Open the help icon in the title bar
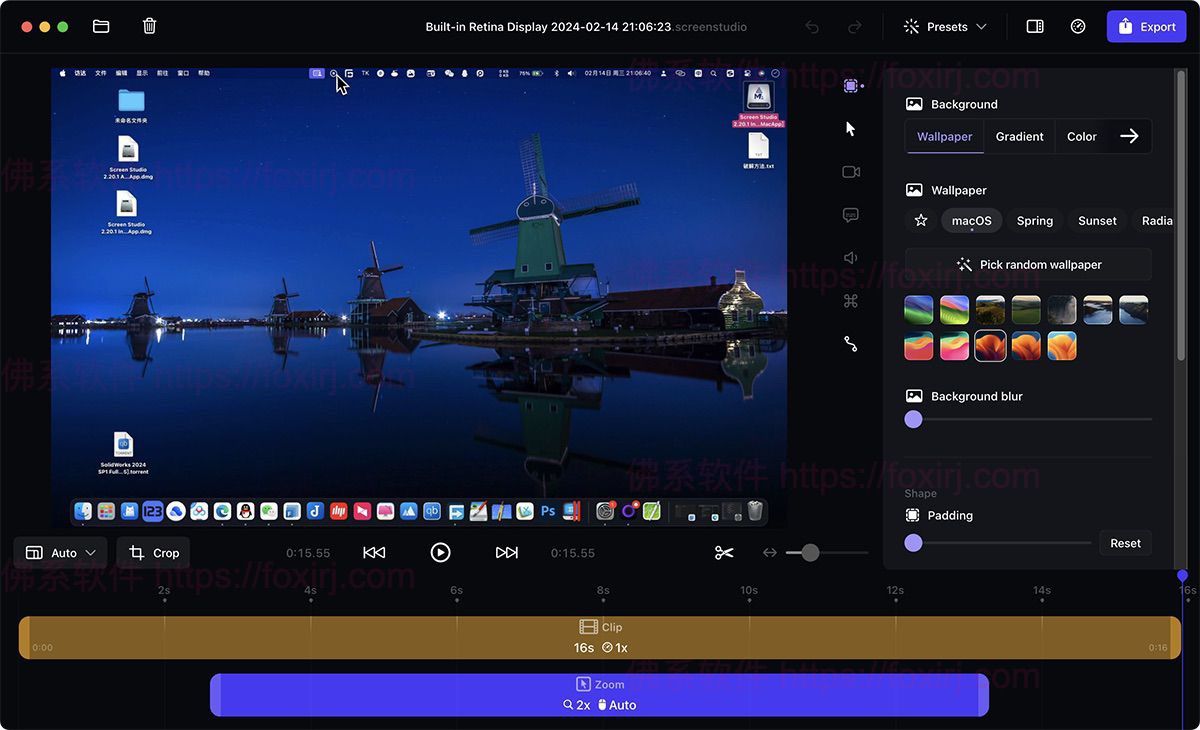The image size is (1200, 730). (x=1078, y=26)
